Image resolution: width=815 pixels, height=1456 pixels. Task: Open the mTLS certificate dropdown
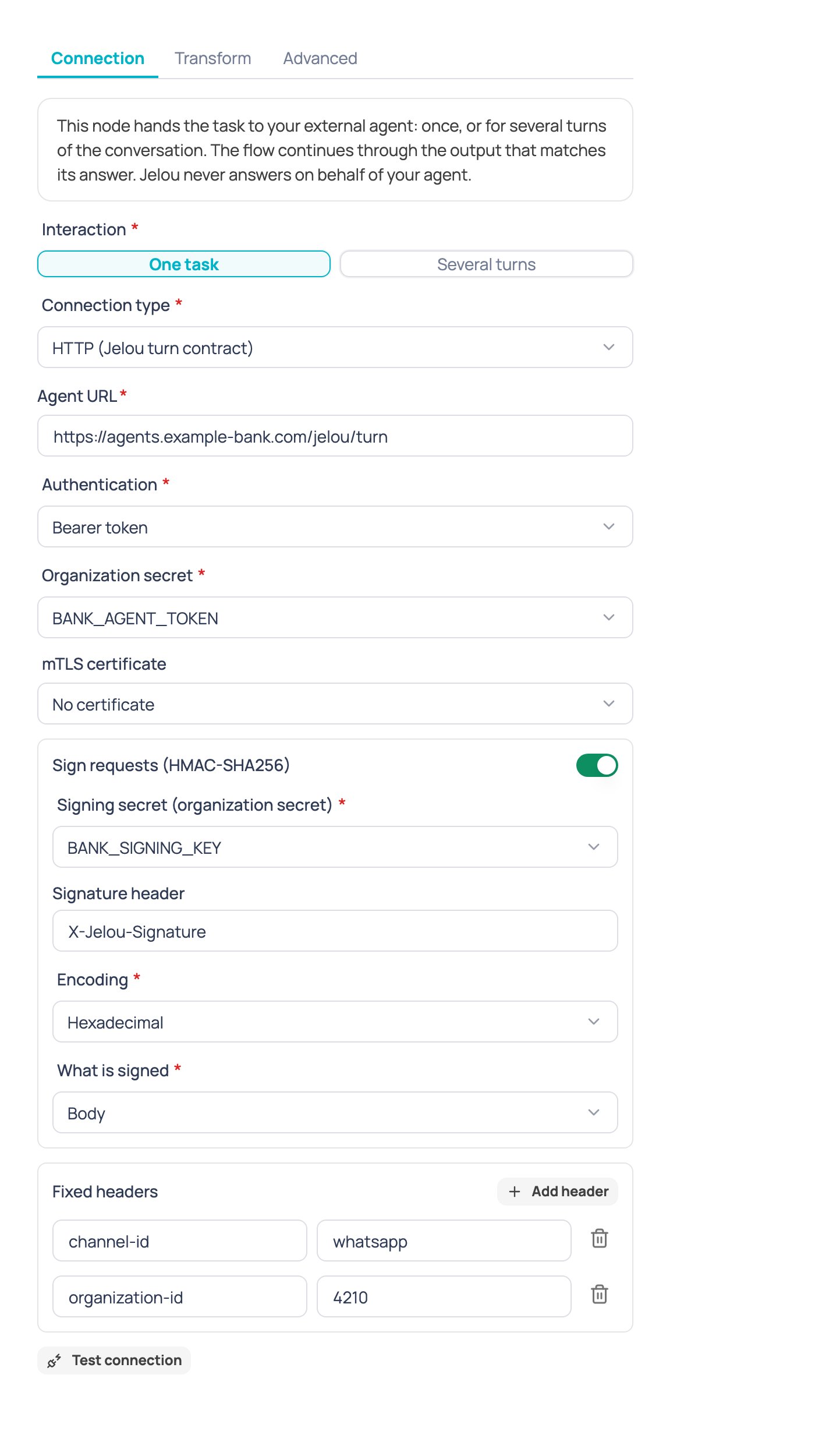point(335,704)
